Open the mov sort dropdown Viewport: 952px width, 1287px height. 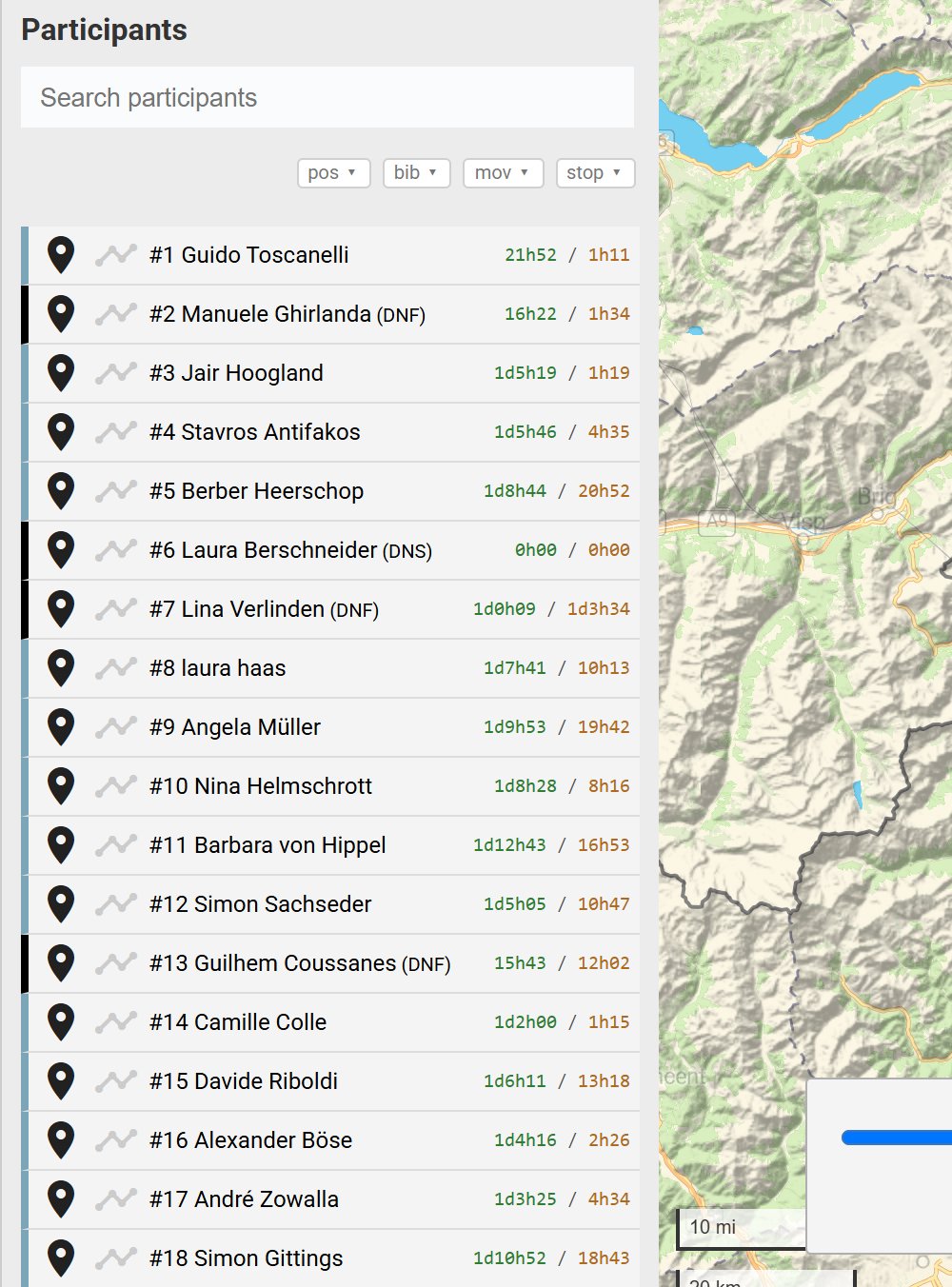point(503,173)
